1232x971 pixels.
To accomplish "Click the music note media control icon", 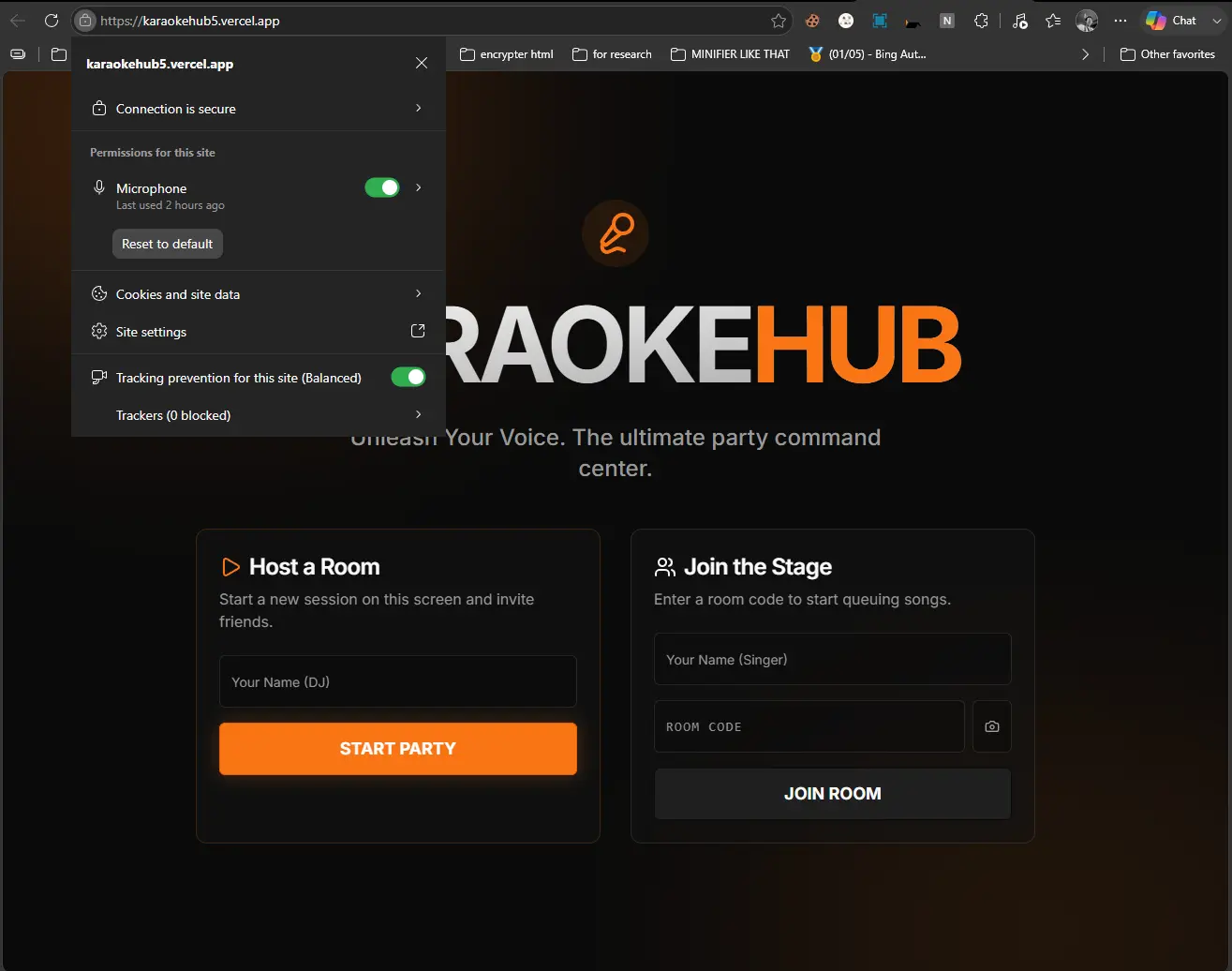I will click(1019, 21).
